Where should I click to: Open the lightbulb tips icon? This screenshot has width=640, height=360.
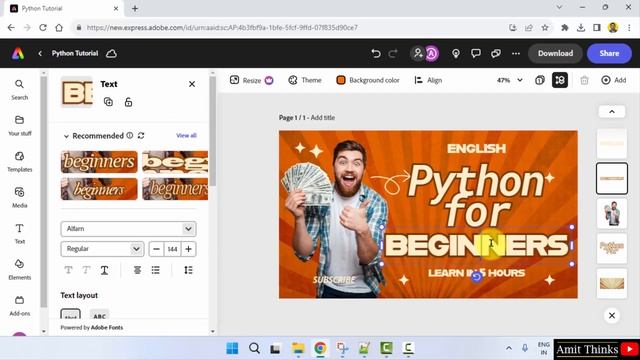click(x=456, y=53)
